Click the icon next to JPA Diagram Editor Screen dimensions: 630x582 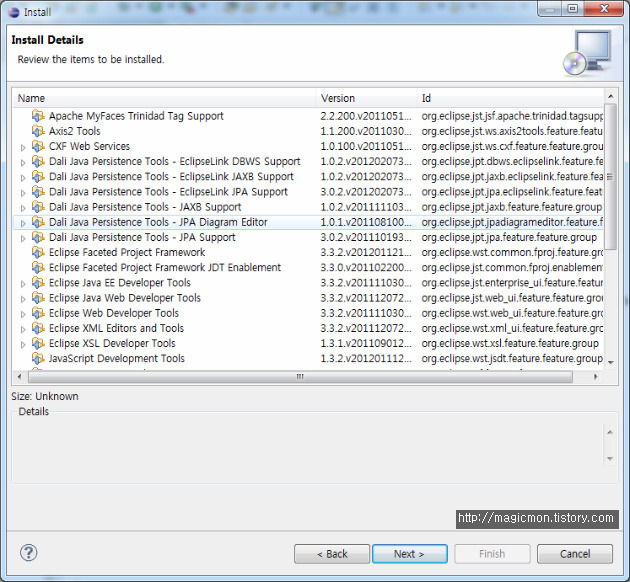pyautogui.click(x=38, y=222)
